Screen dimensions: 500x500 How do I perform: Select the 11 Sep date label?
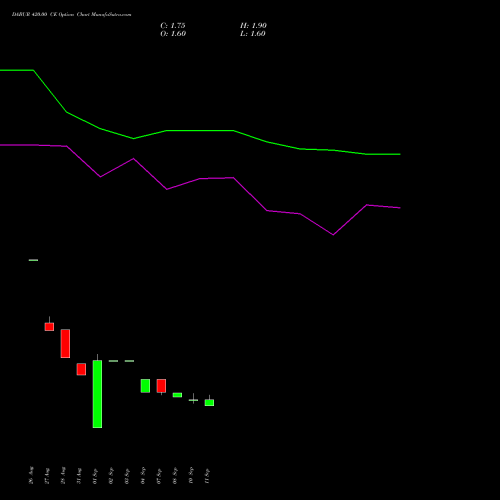click(207, 476)
